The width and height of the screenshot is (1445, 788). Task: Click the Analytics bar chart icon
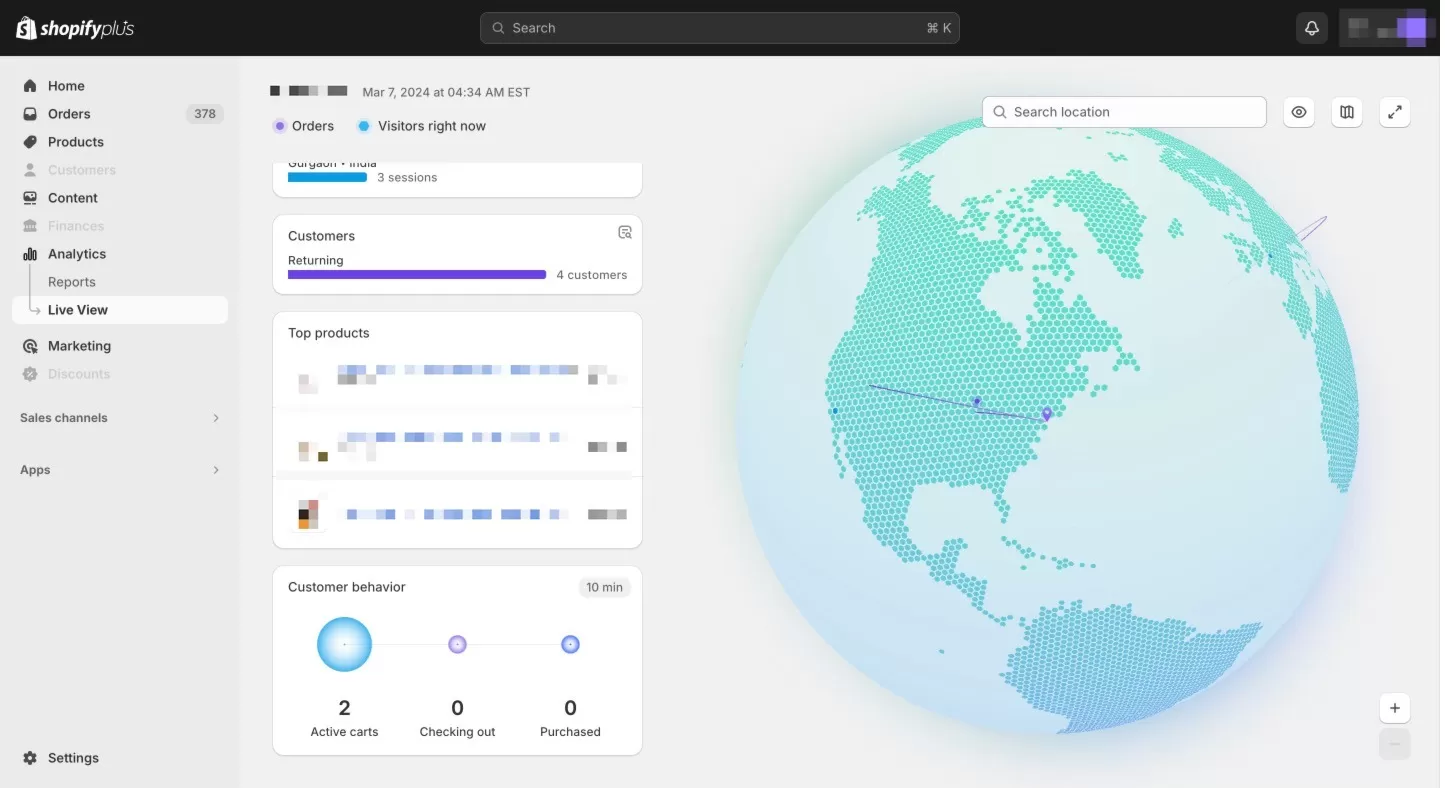click(30, 254)
